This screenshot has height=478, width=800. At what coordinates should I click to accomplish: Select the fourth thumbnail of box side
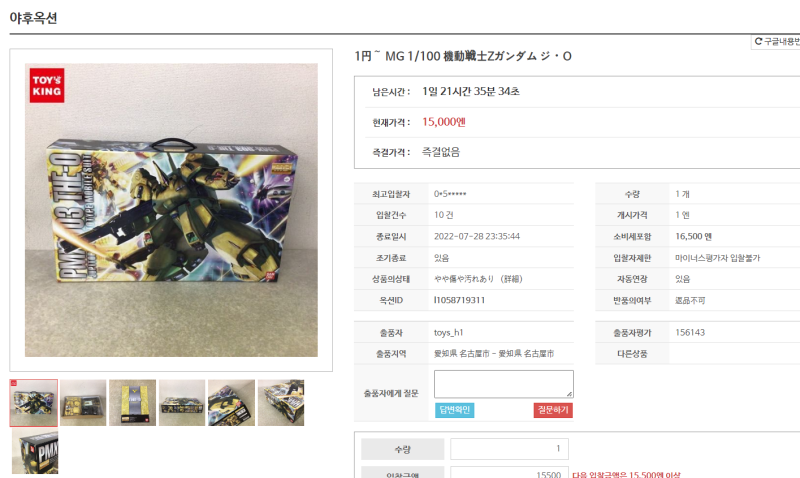182,402
